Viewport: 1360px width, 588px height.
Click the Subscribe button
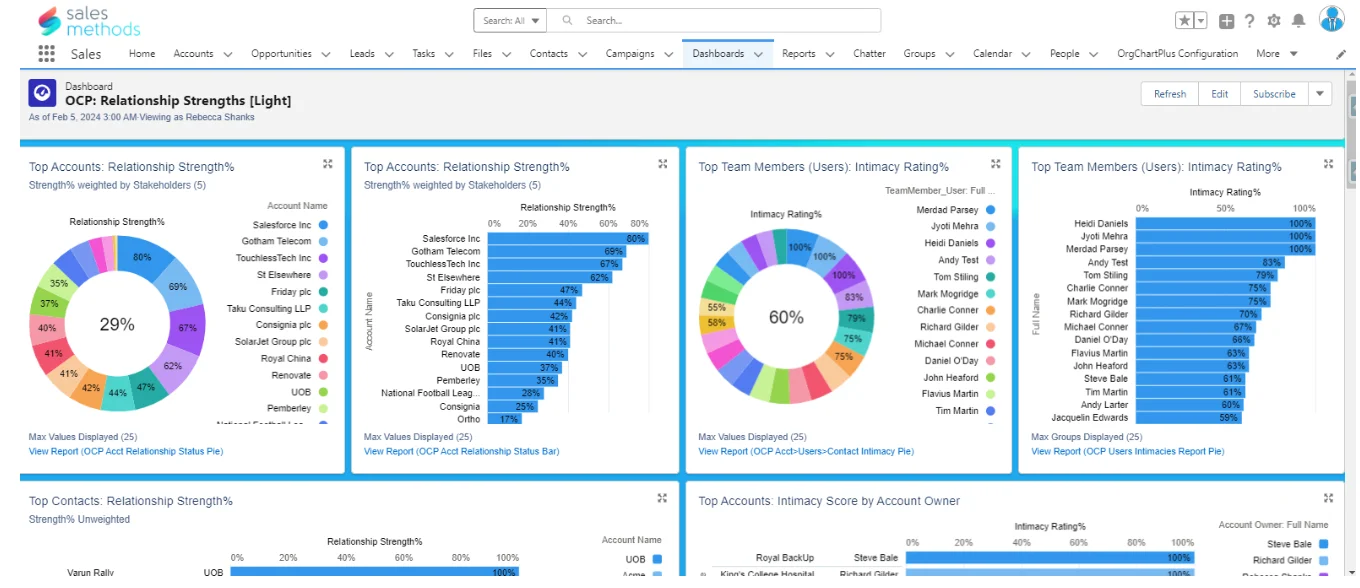pyautogui.click(x=1274, y=94)
